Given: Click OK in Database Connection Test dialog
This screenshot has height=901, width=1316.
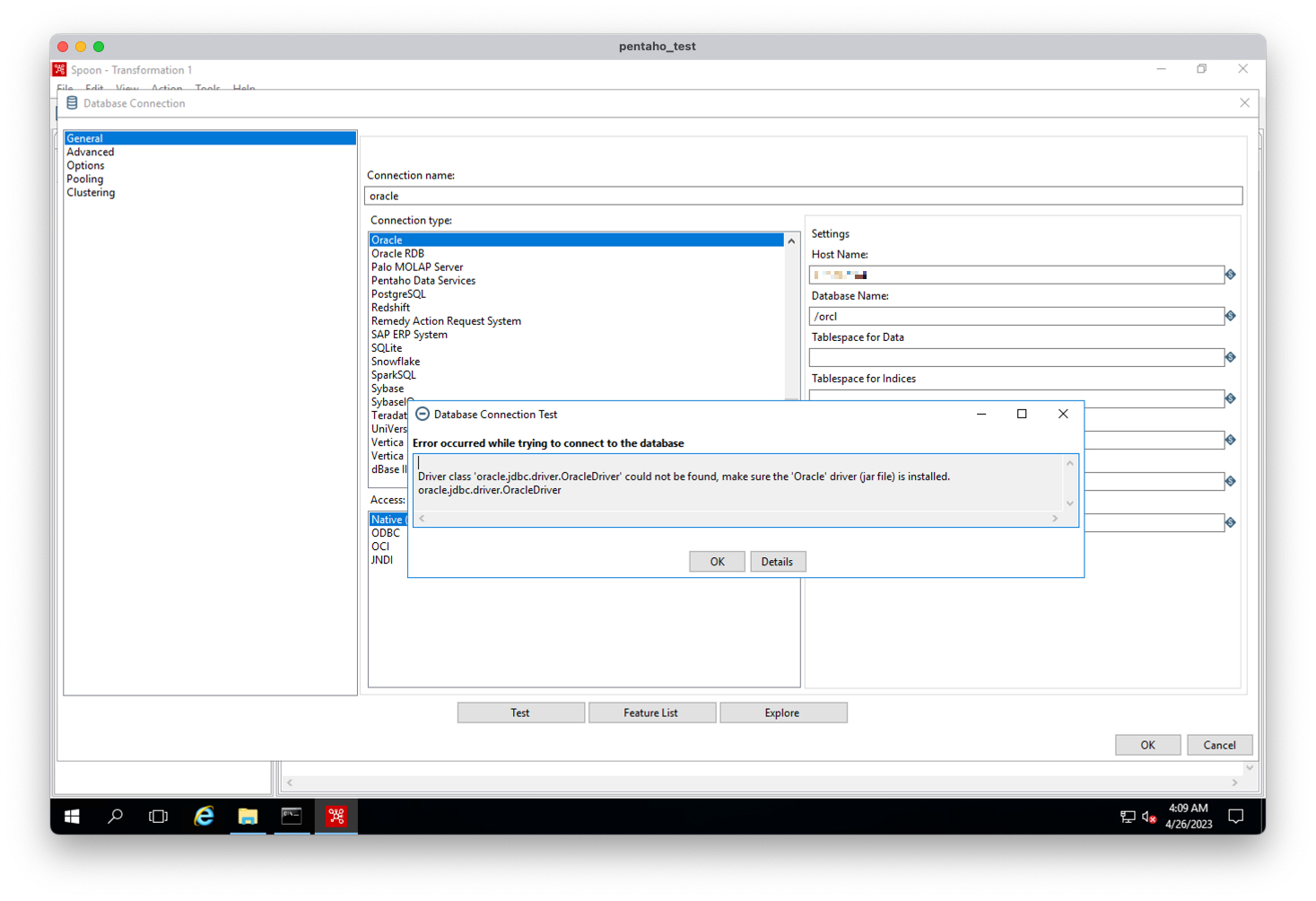Looking at the screenshot, I should point(717,561).
